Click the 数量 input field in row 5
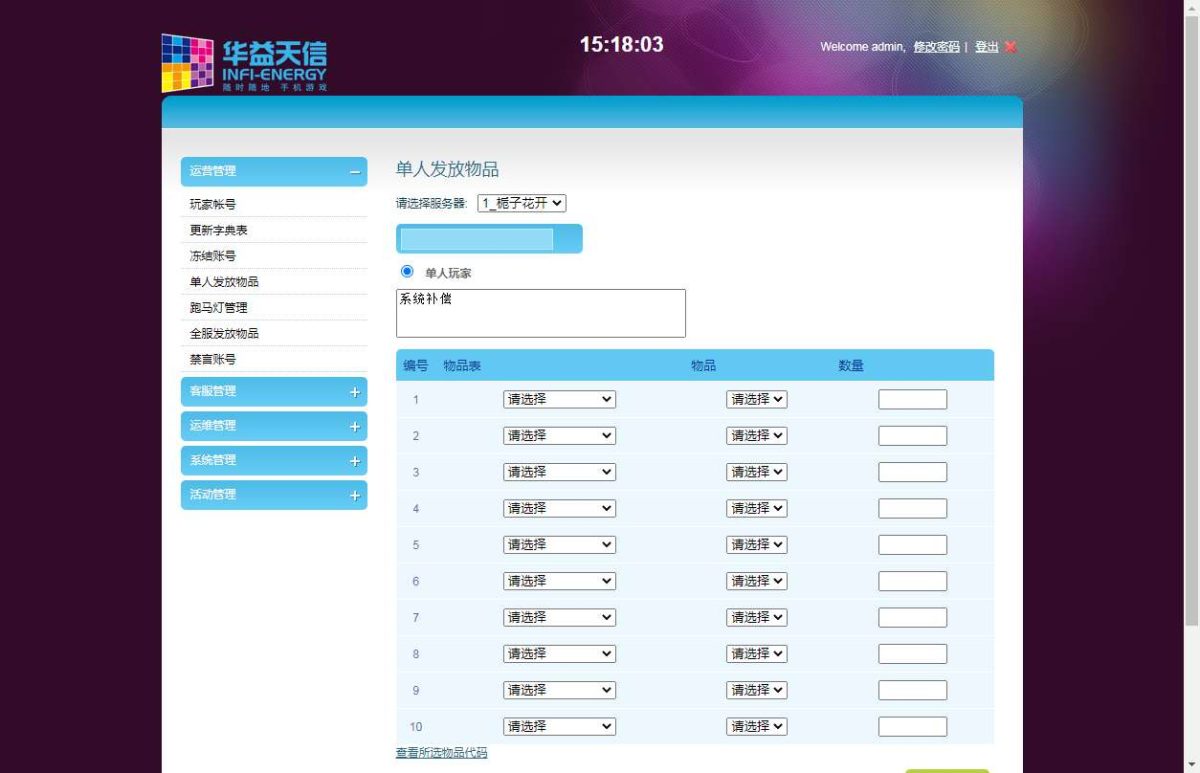1200x773 pixels. pyautogui.click(x=913, y=545)
